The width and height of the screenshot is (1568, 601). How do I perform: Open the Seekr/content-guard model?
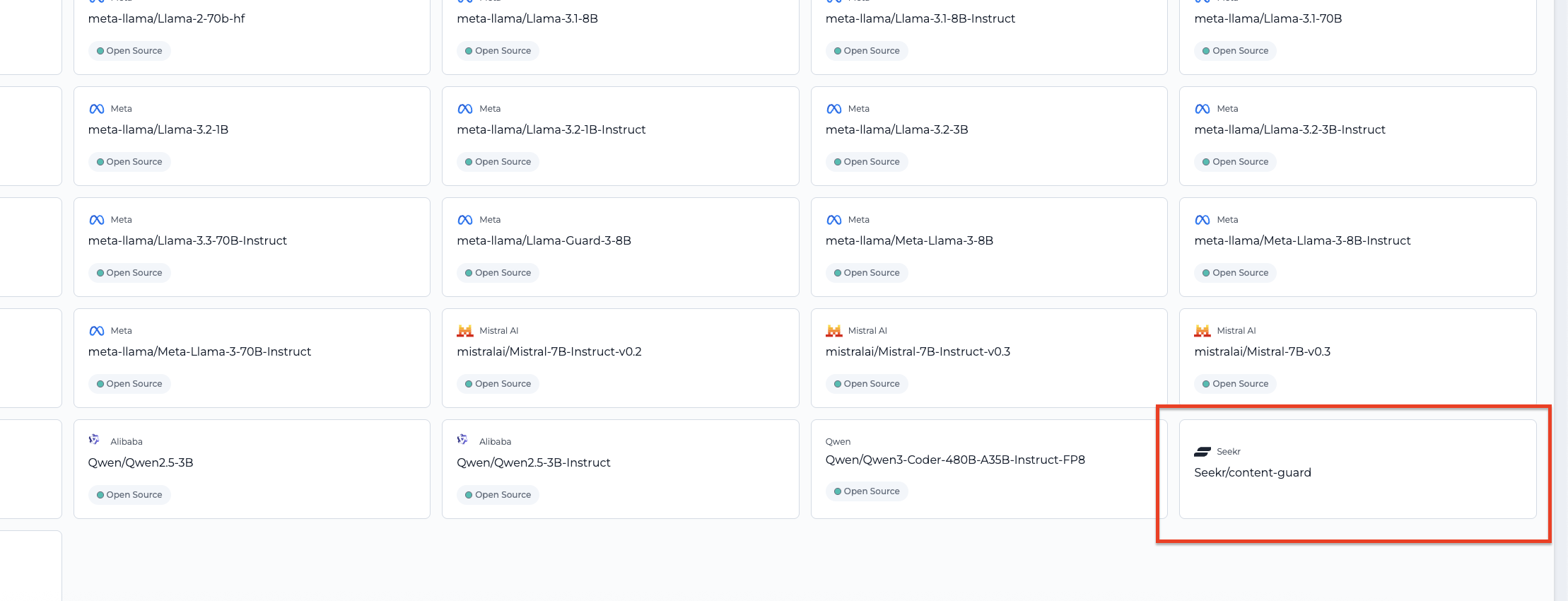1357,469
